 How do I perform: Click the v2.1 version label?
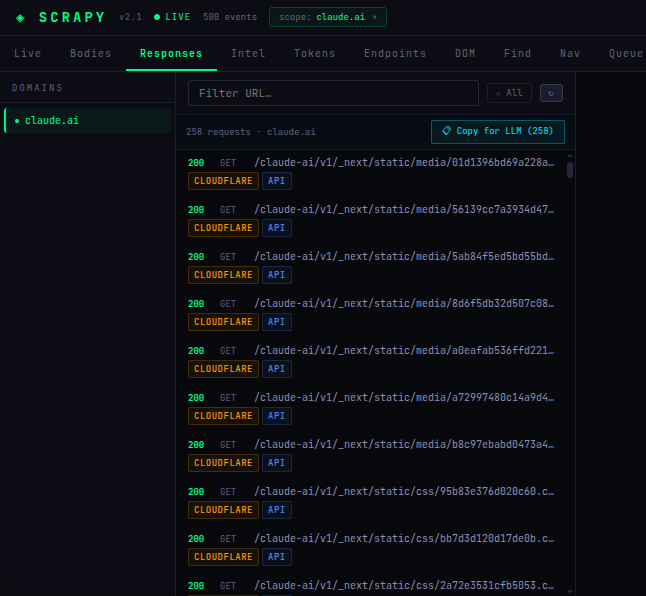pyautogui.click(x=130, y=17)
